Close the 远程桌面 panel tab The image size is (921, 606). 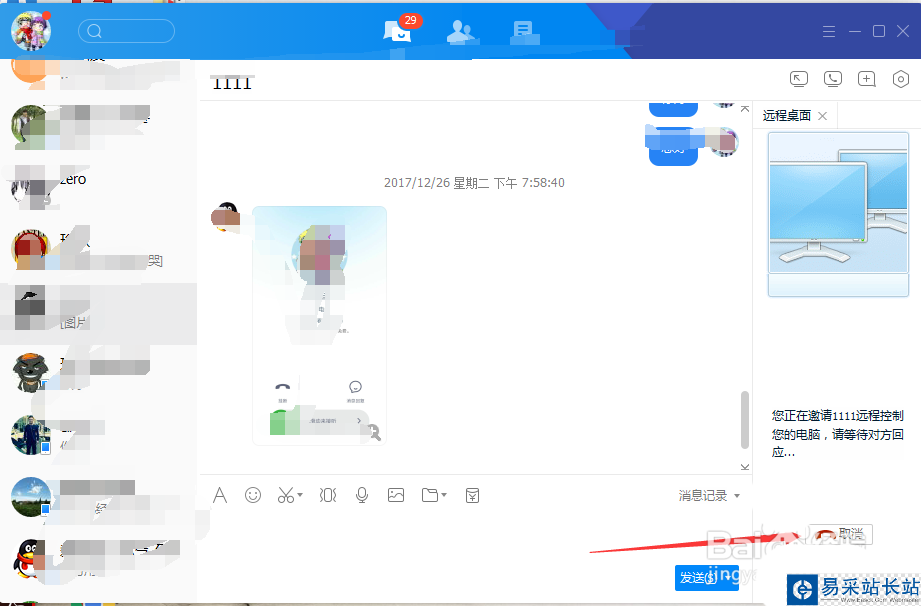(822, 116)
